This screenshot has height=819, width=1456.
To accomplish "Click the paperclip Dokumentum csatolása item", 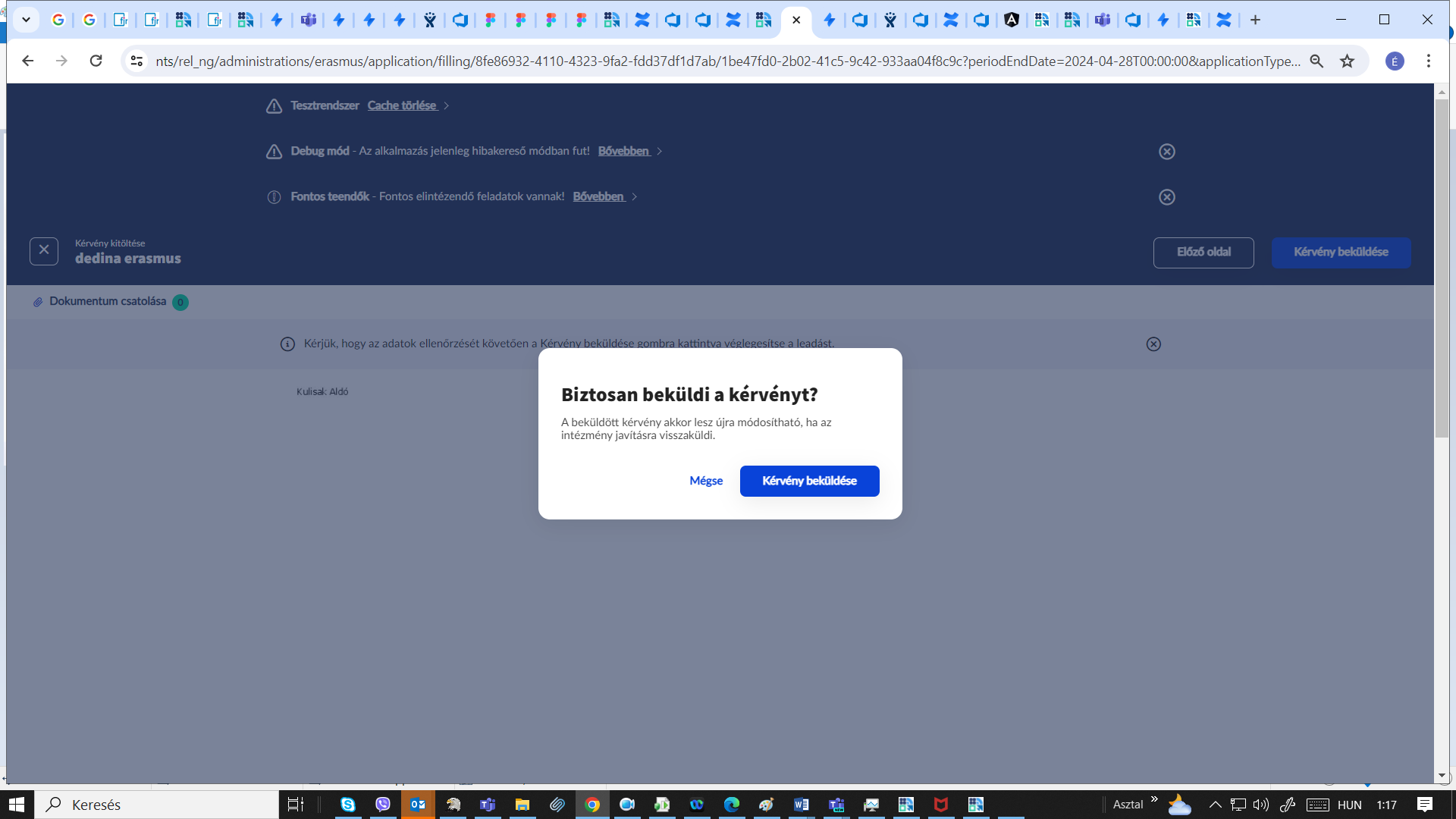I will (107, 302).
